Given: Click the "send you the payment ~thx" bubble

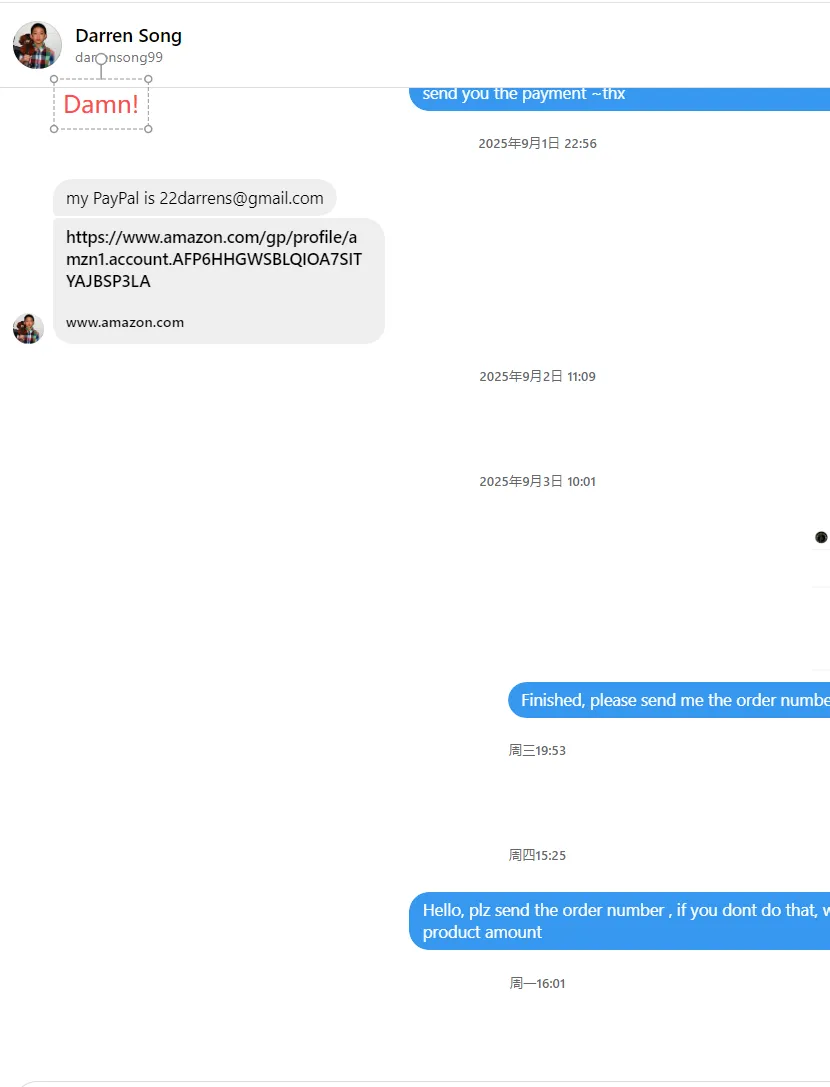Looking at the screenshot, I should pos(619,96).
